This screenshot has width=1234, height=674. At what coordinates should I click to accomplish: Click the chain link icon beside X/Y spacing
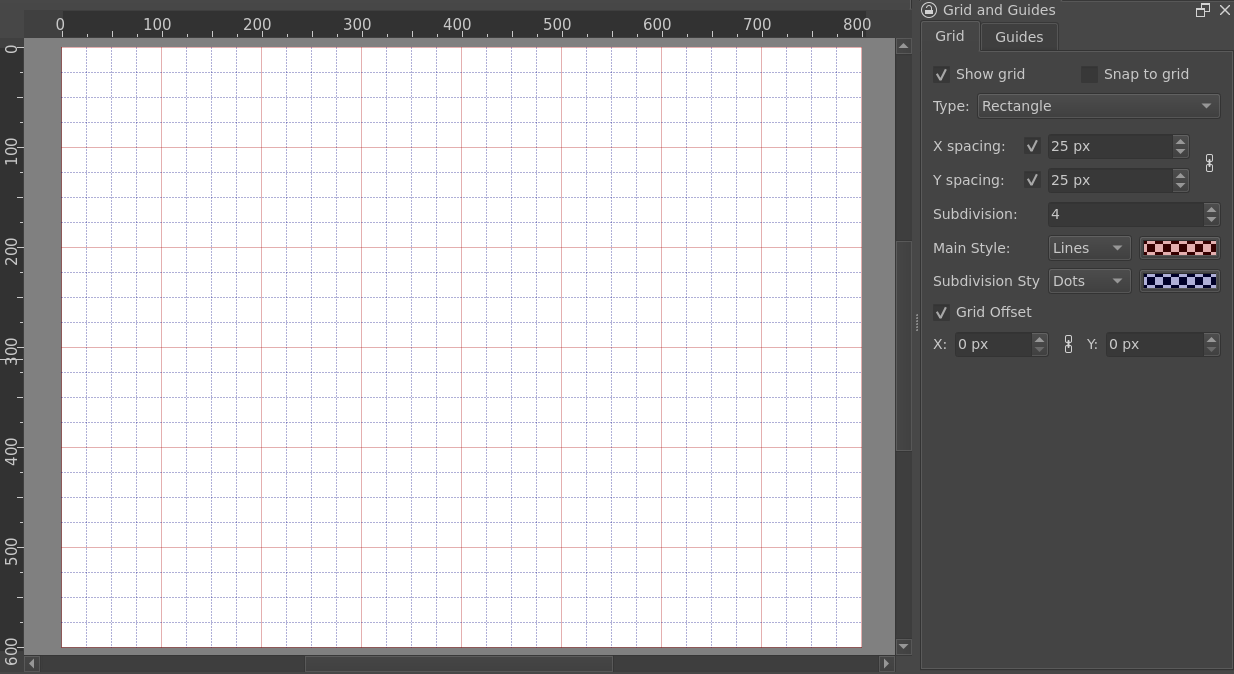click(1209, 163)
